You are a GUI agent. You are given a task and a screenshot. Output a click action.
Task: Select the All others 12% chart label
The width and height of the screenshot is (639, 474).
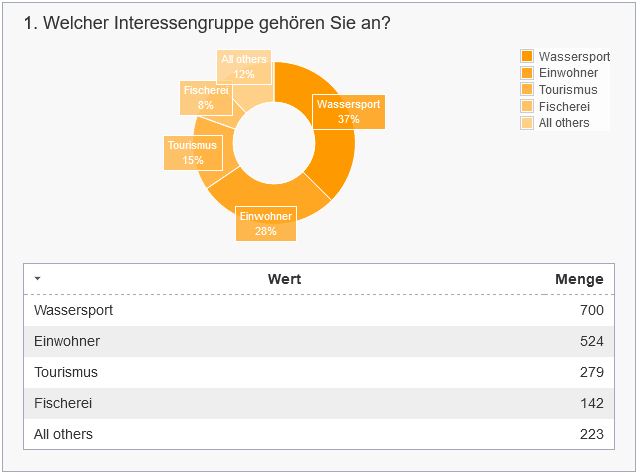pos(244,67)
